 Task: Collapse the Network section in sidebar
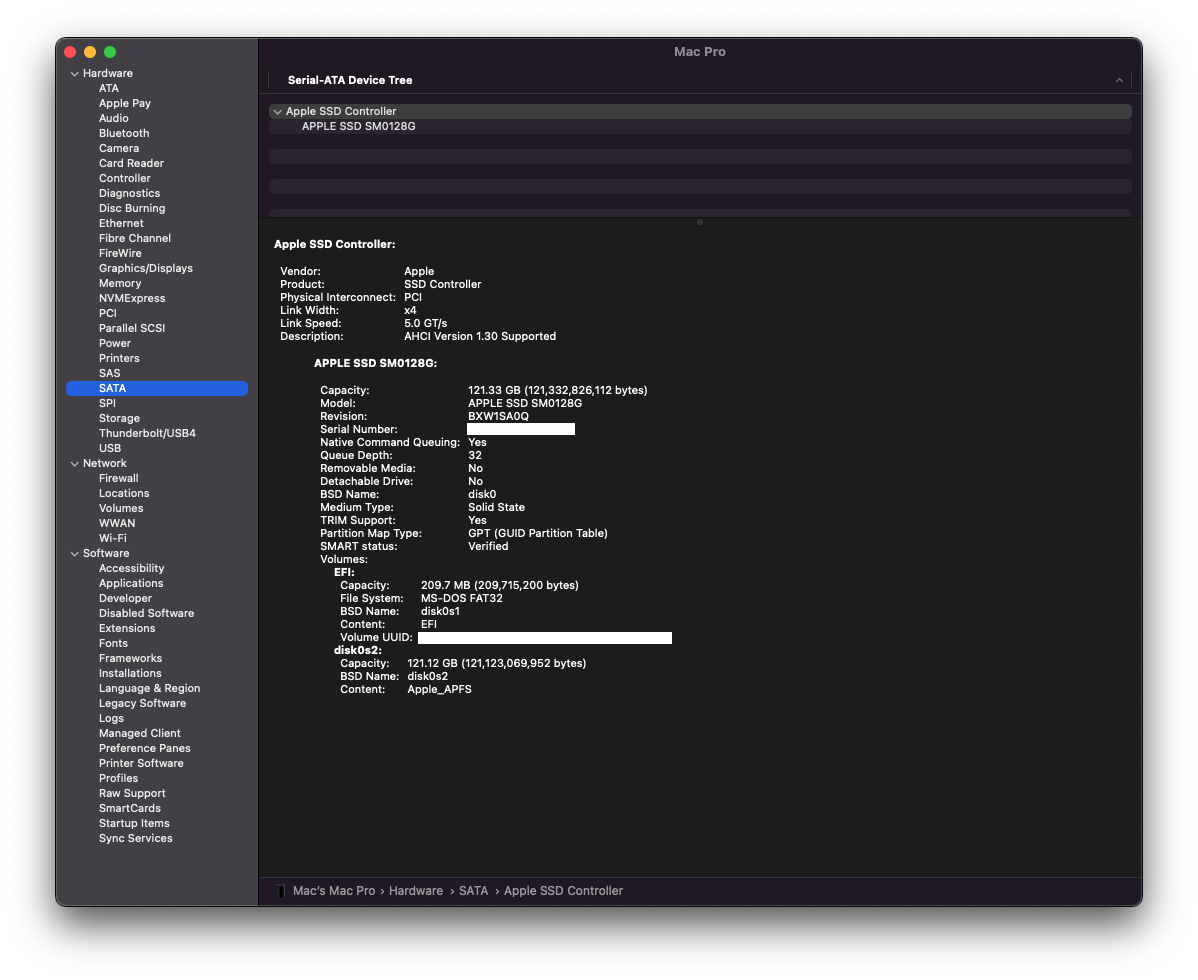75,464
